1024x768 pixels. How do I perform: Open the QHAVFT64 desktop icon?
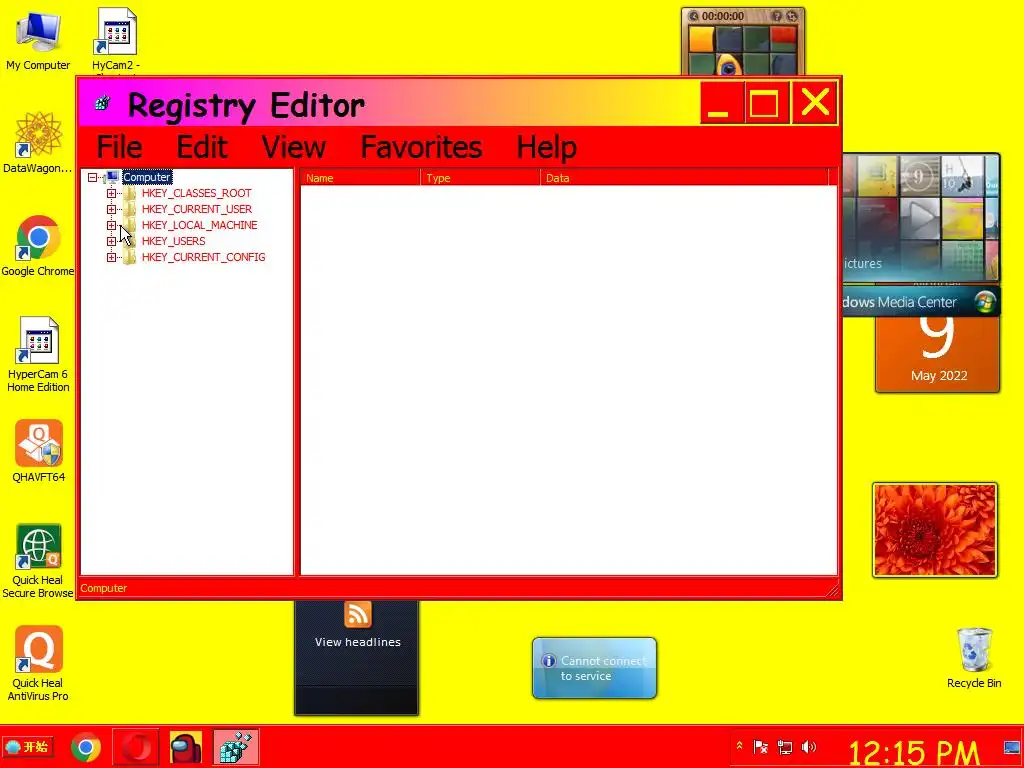39,451
